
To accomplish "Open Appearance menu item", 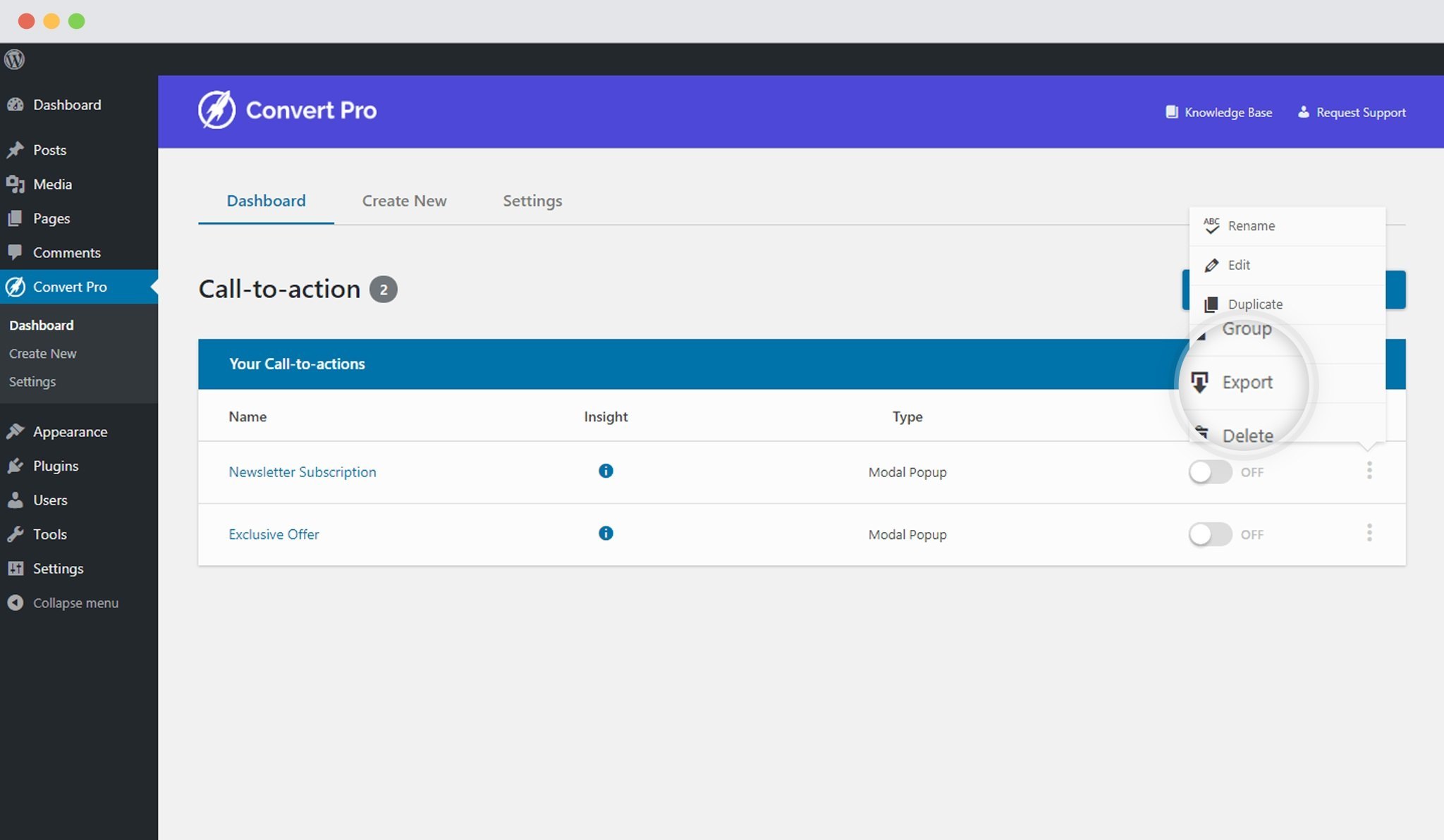I will [x=70, y=431].
